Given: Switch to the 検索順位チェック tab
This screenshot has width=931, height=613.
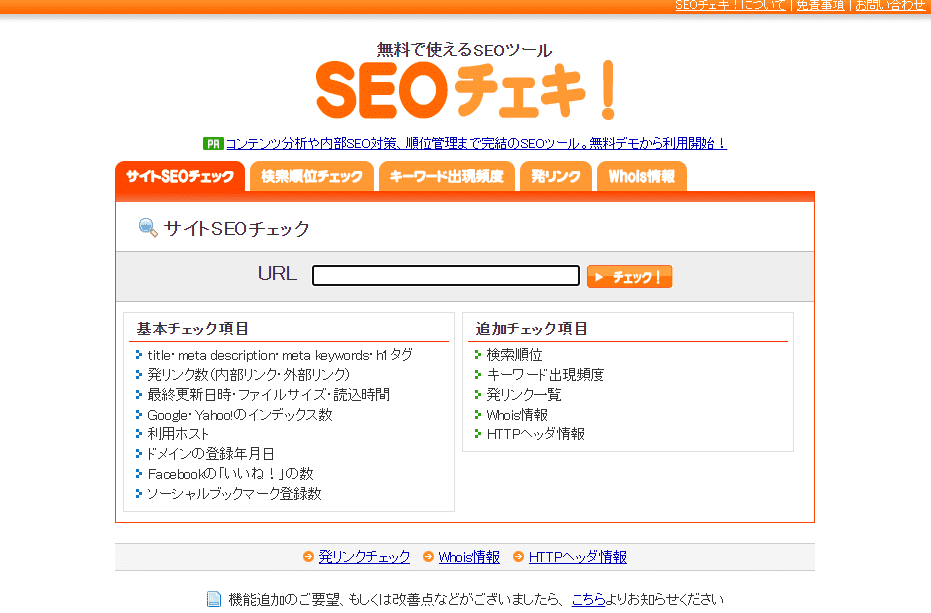Looking at the screenshot, I should point(312,176).
